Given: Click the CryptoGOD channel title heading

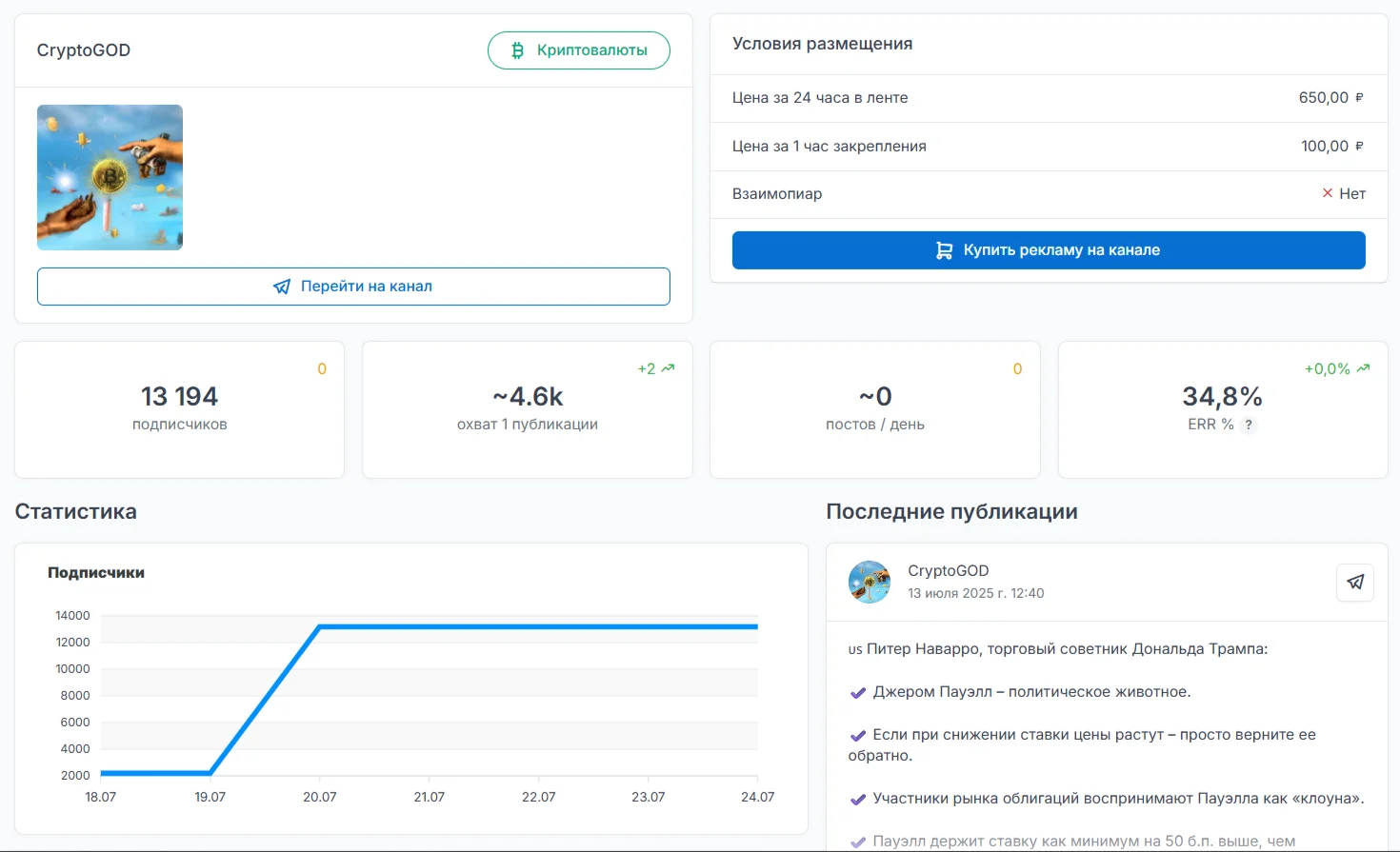Looking at the screenshot, I should point(84,50).
